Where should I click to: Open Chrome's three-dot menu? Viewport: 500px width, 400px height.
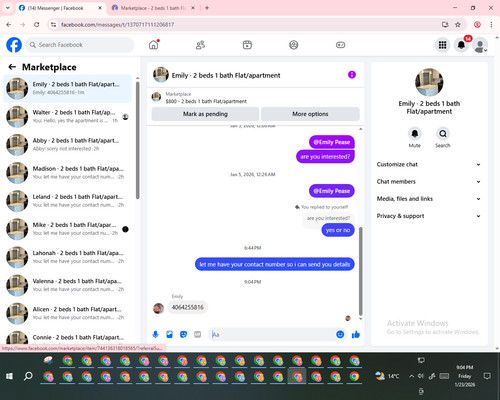click(x=491, y=25)
